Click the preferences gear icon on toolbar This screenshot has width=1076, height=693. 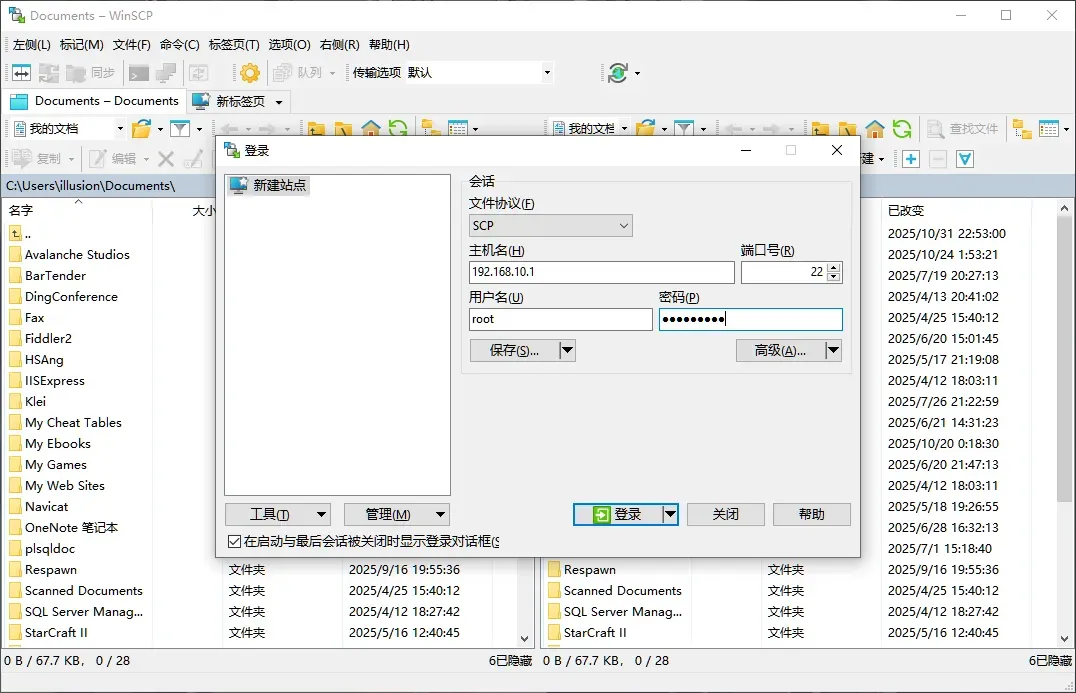pyautogui.click(x=249, y=72)
